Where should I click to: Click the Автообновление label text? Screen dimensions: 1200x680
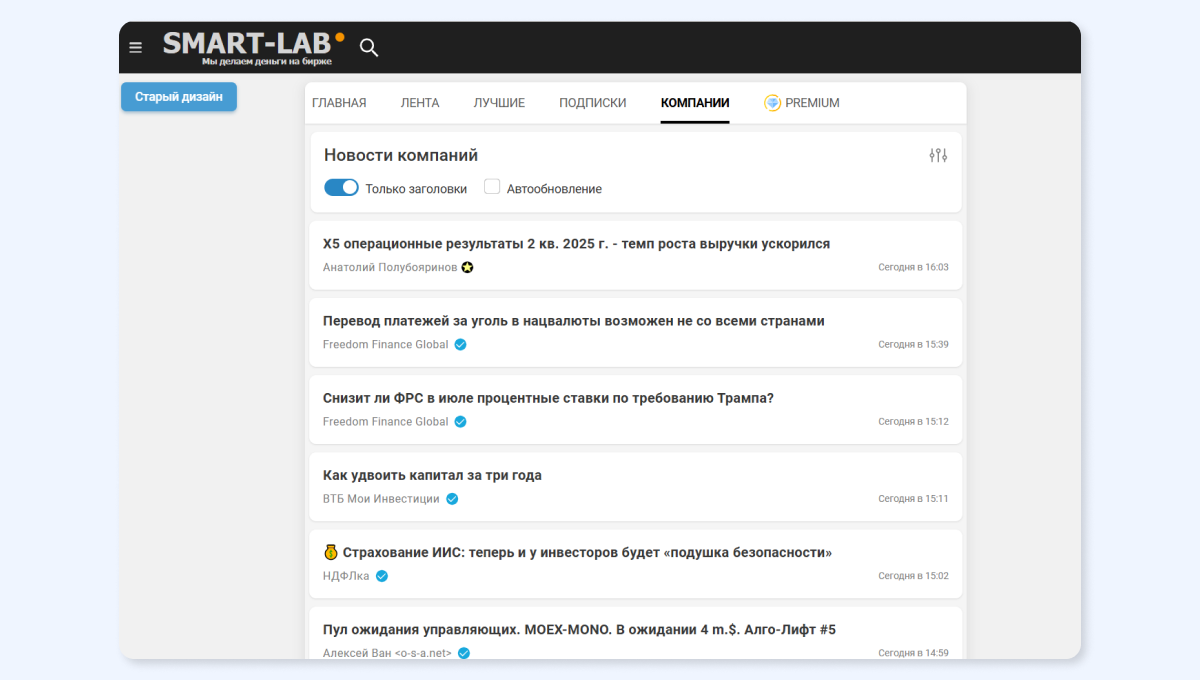click(x=554, y=189)
